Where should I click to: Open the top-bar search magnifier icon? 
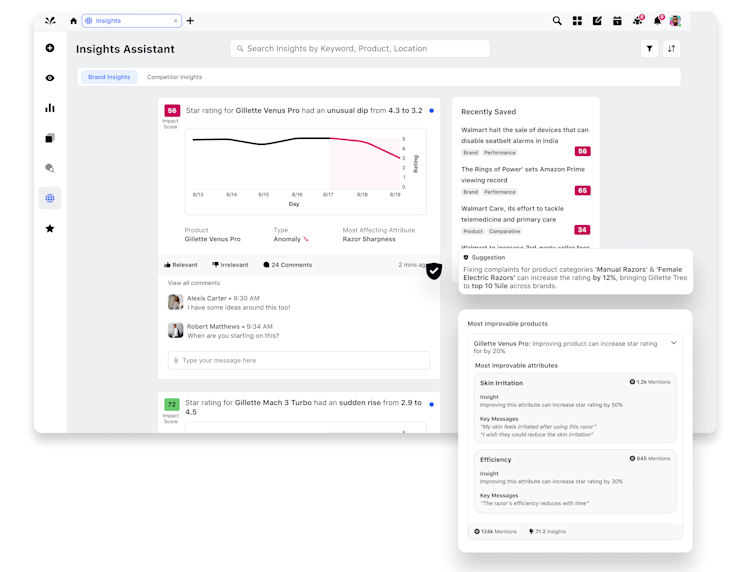[557, 21]
